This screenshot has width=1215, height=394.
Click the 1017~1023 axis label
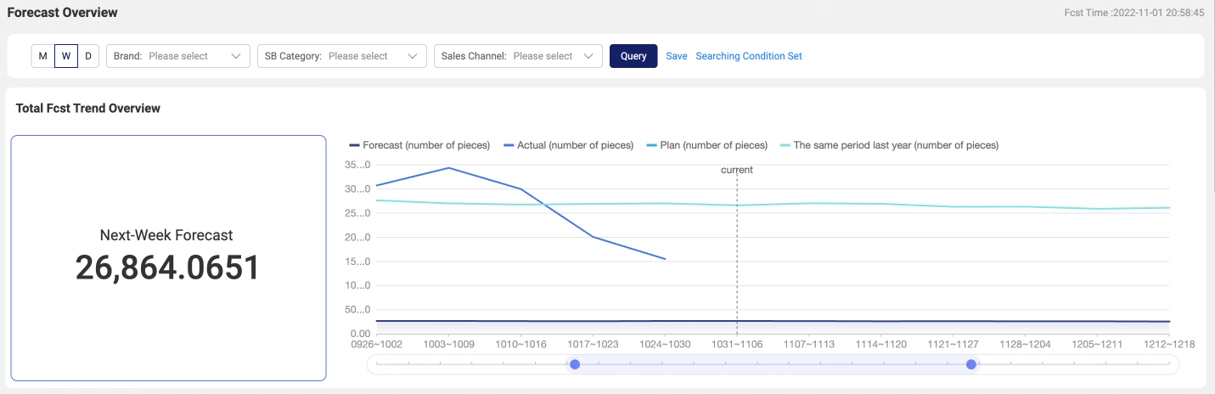(x=592, y=344)
